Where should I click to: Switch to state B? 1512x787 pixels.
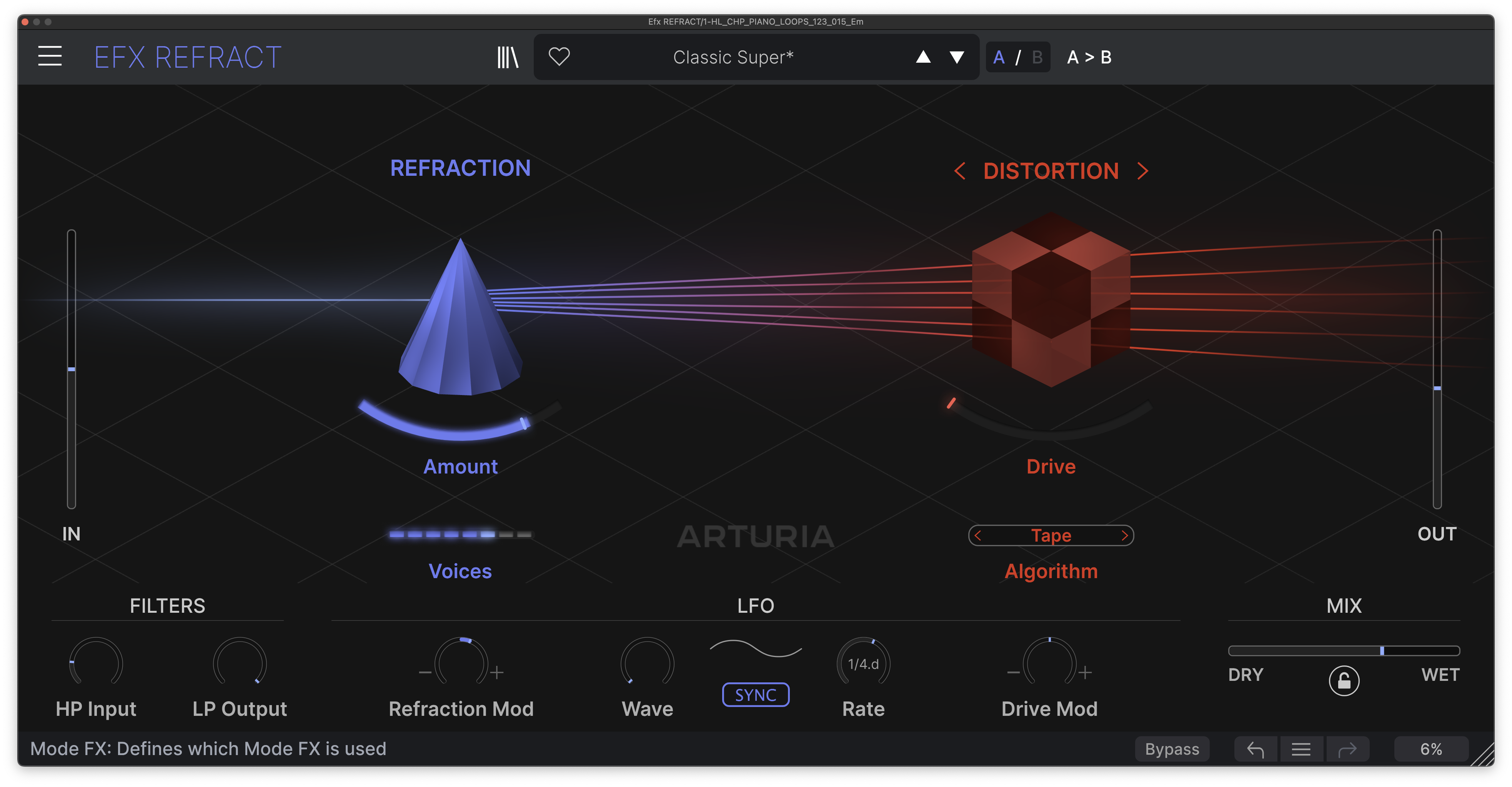(x=1037, y=57)
